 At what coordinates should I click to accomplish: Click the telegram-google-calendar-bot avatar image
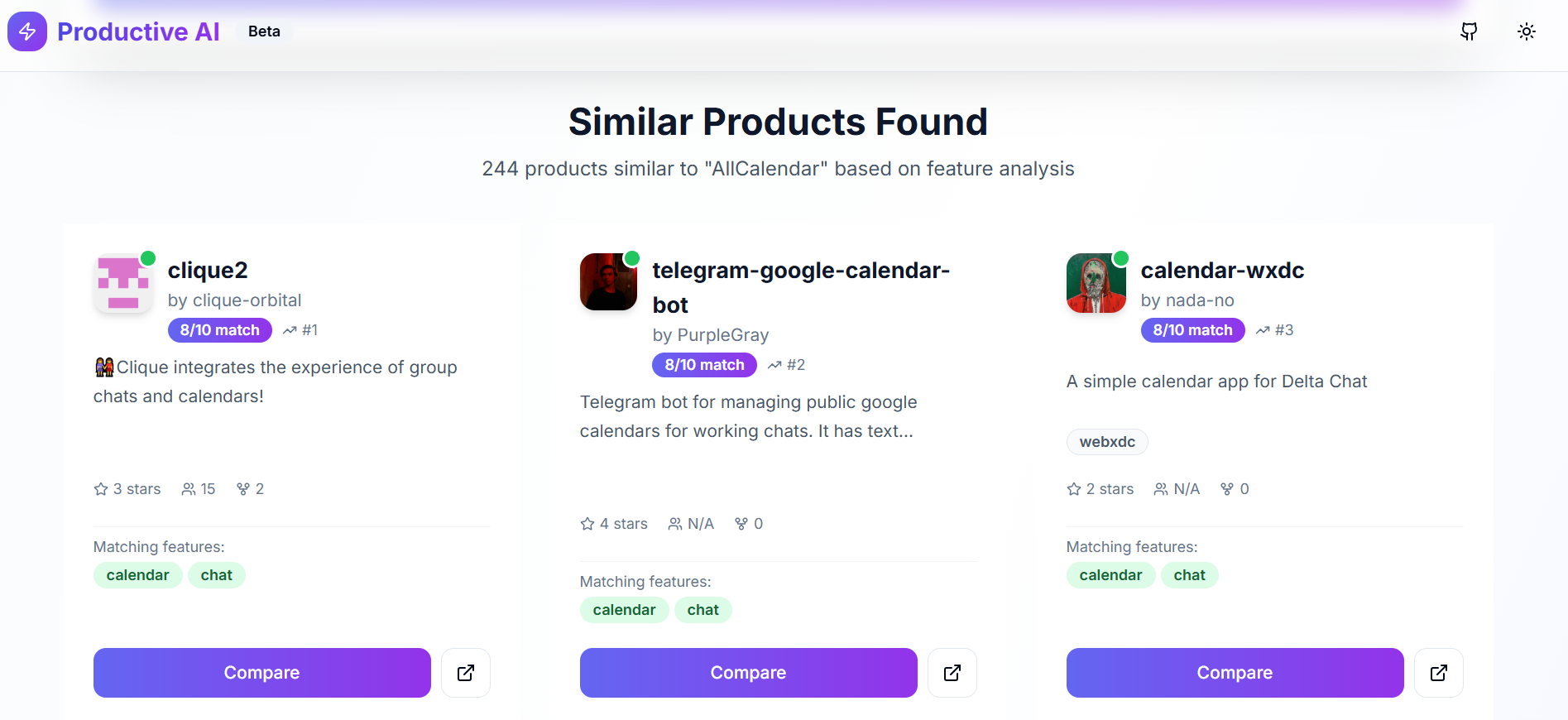click(x=609, y=282)
